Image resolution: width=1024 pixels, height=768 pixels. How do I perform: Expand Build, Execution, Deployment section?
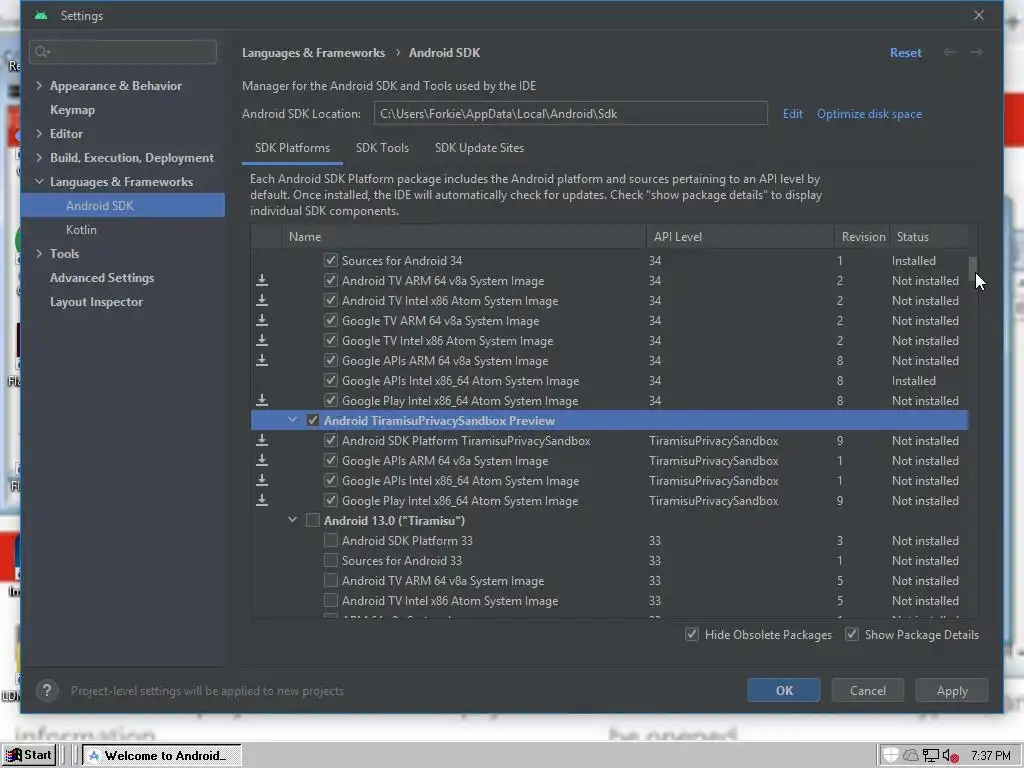[x=39, y=157]
